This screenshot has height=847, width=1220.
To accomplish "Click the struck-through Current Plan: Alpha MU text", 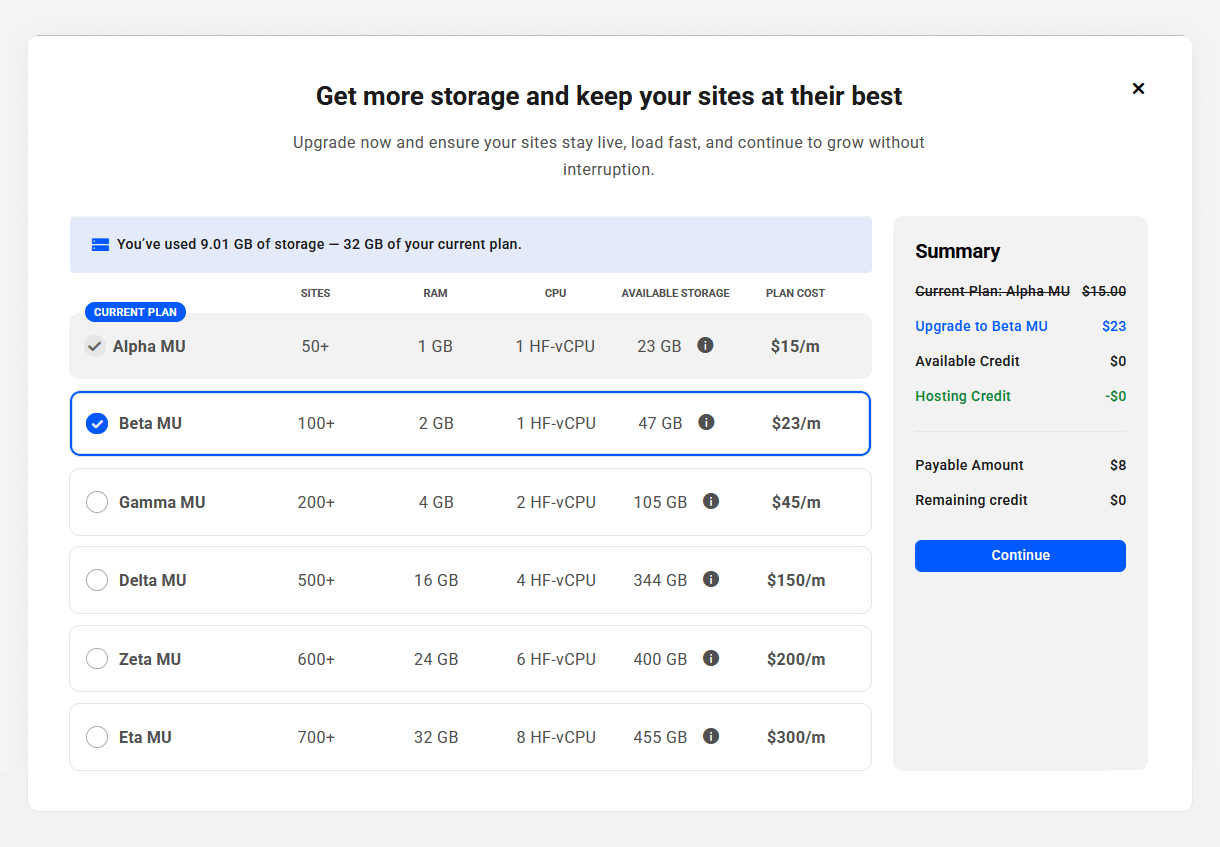I will 992,291.
